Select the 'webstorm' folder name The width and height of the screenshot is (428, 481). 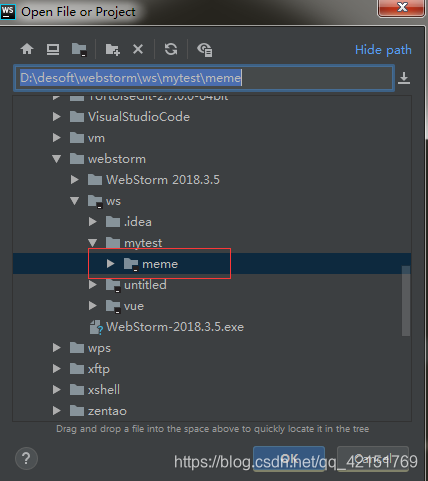click(x=117, y=159)
